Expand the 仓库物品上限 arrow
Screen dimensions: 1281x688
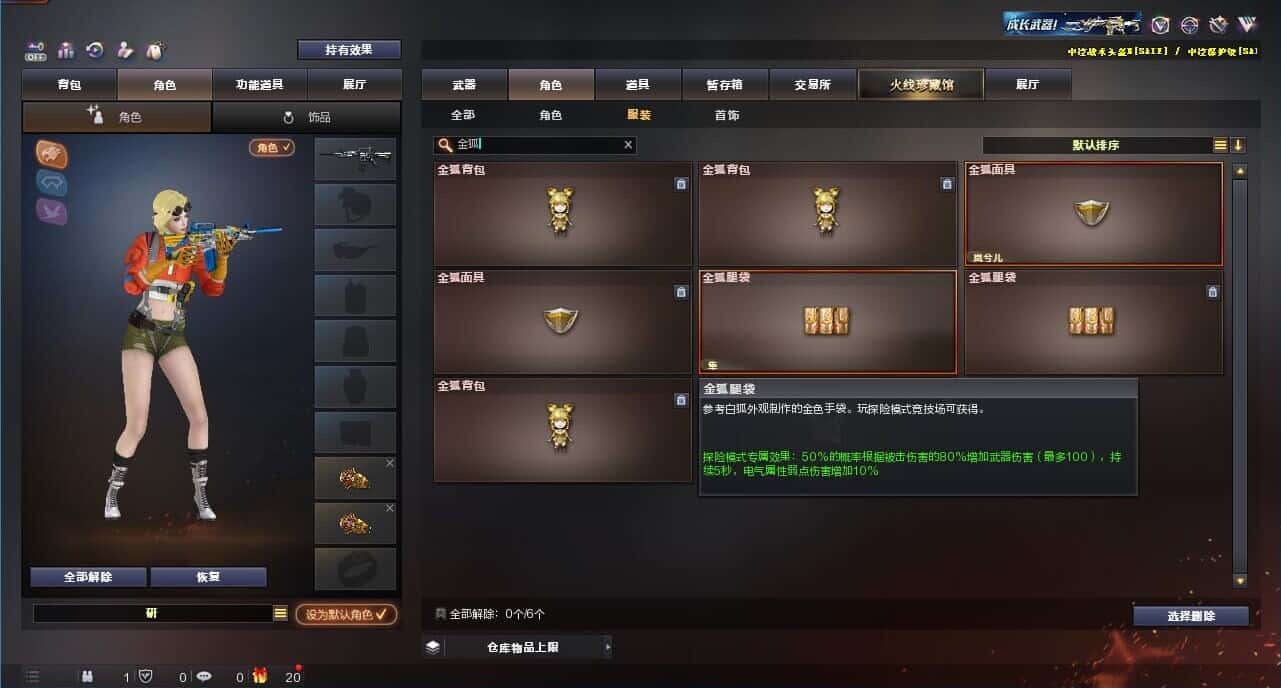pos(607,647)
